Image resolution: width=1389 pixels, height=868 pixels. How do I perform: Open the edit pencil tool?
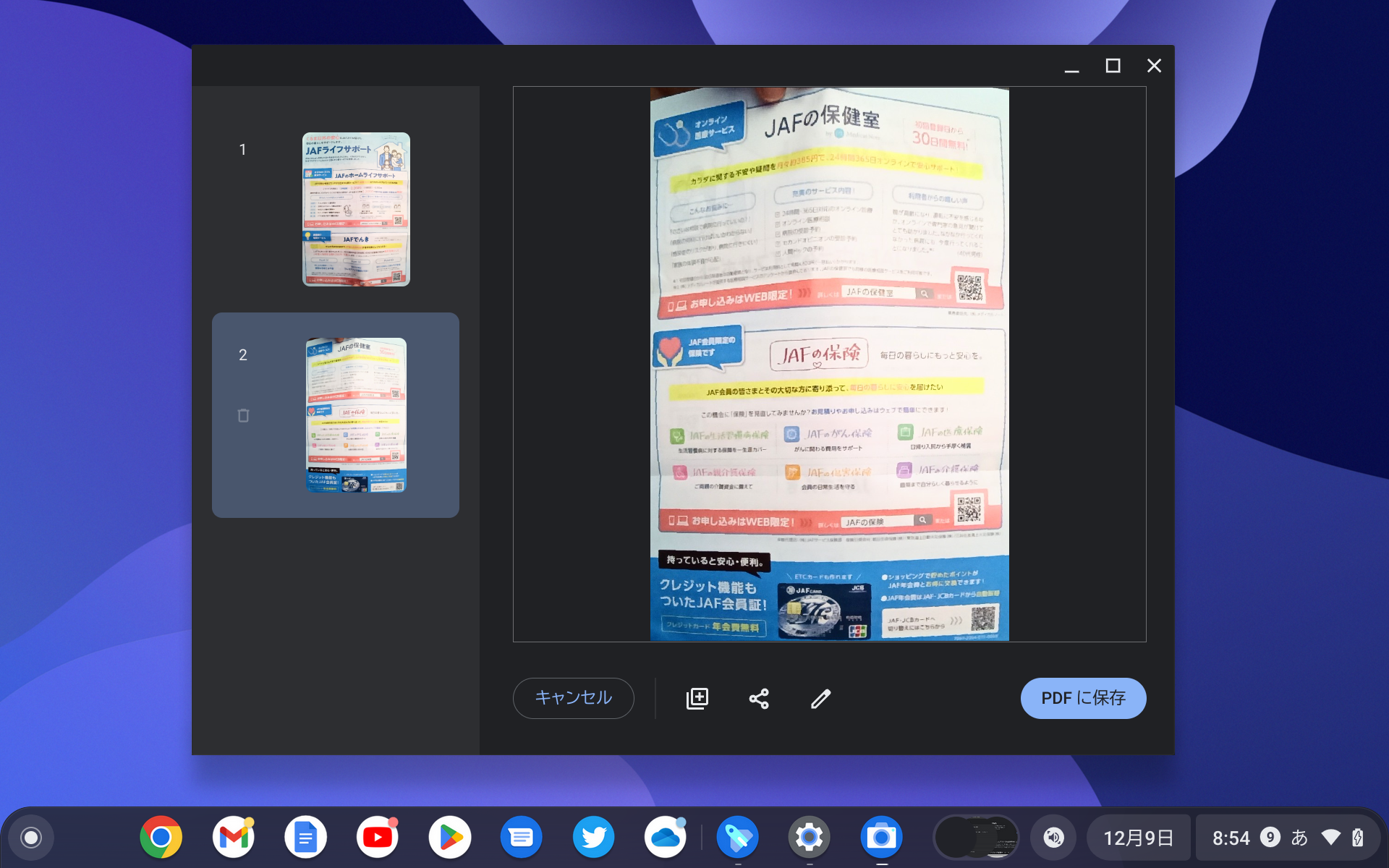pos(820,698)
